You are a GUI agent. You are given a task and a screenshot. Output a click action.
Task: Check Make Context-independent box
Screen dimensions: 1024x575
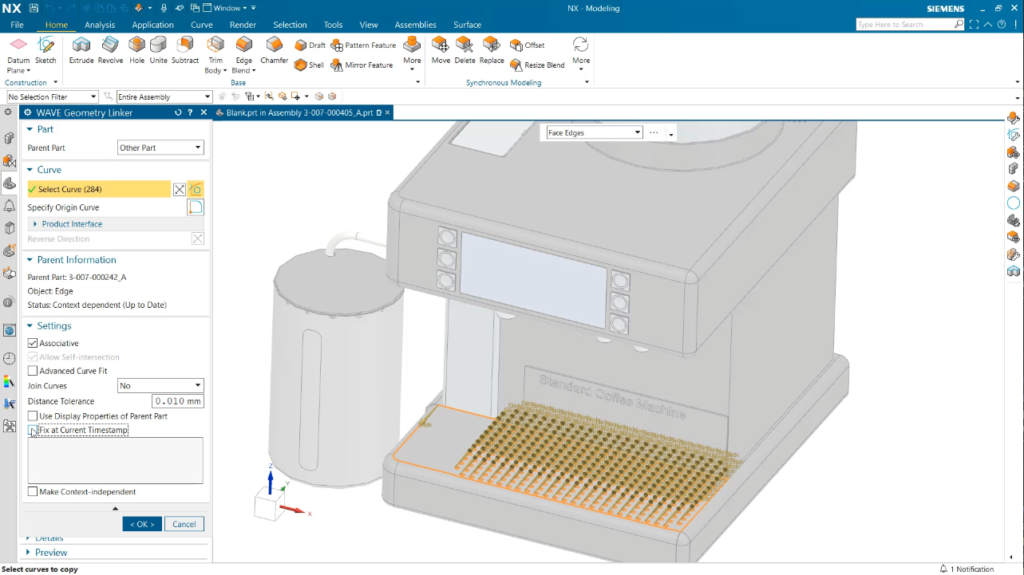(33, 491)
